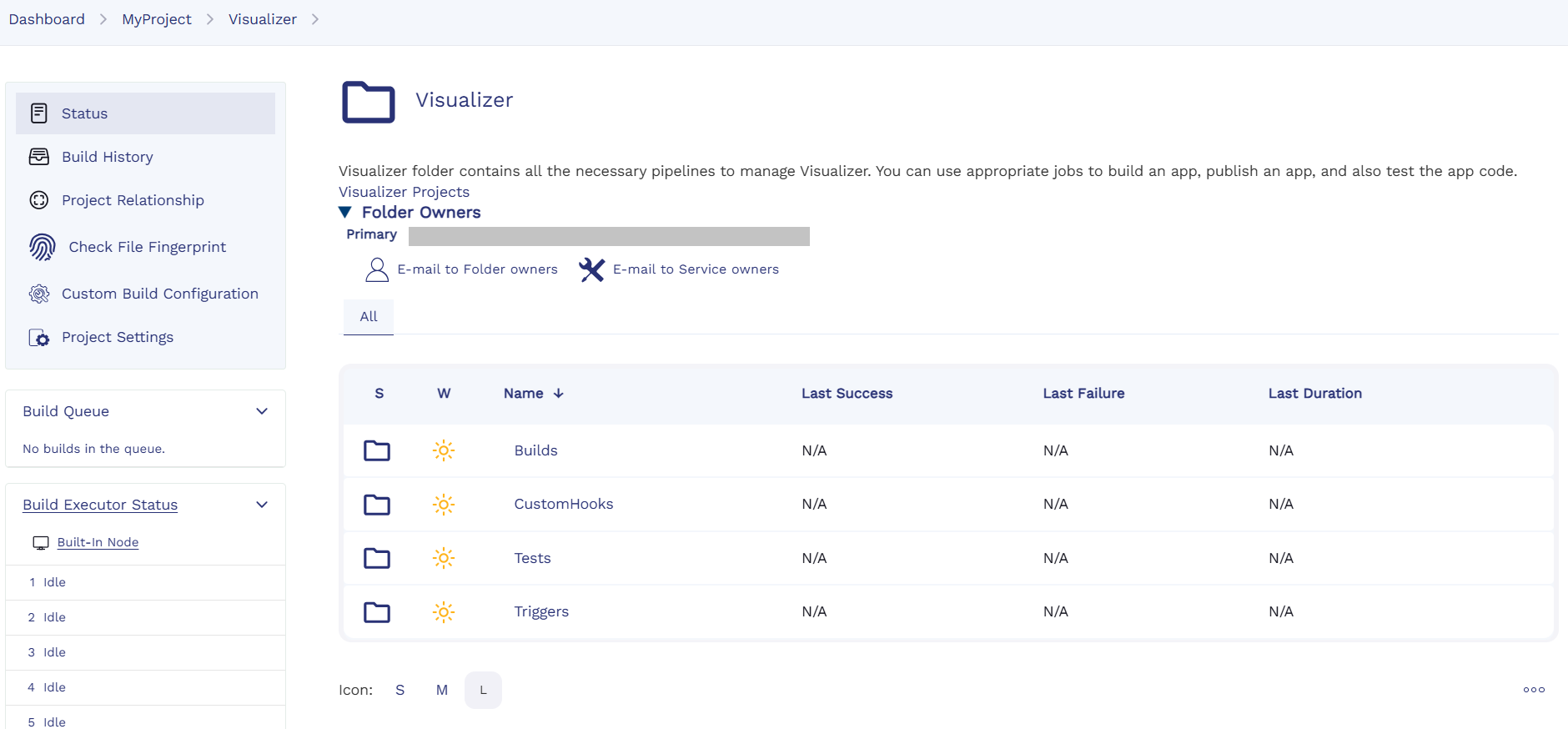Open the Built-In Node link
Viewport: 1568px width, 729px height.
coord(98,542)
